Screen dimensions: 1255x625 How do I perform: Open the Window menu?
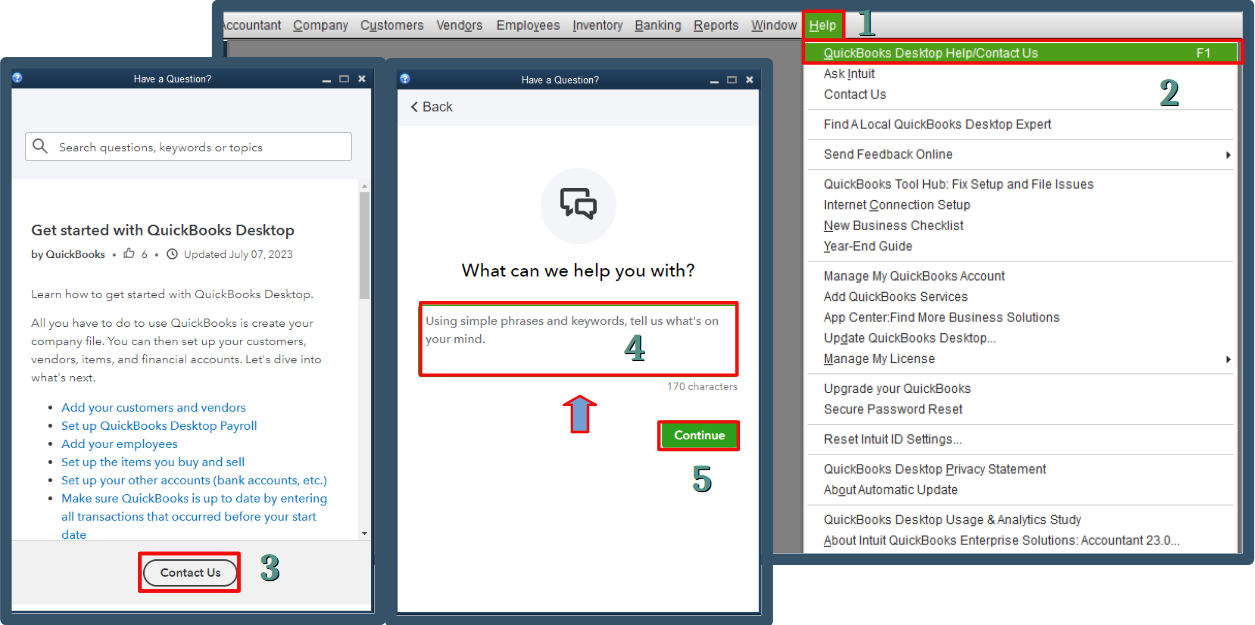tap(774, 25)
